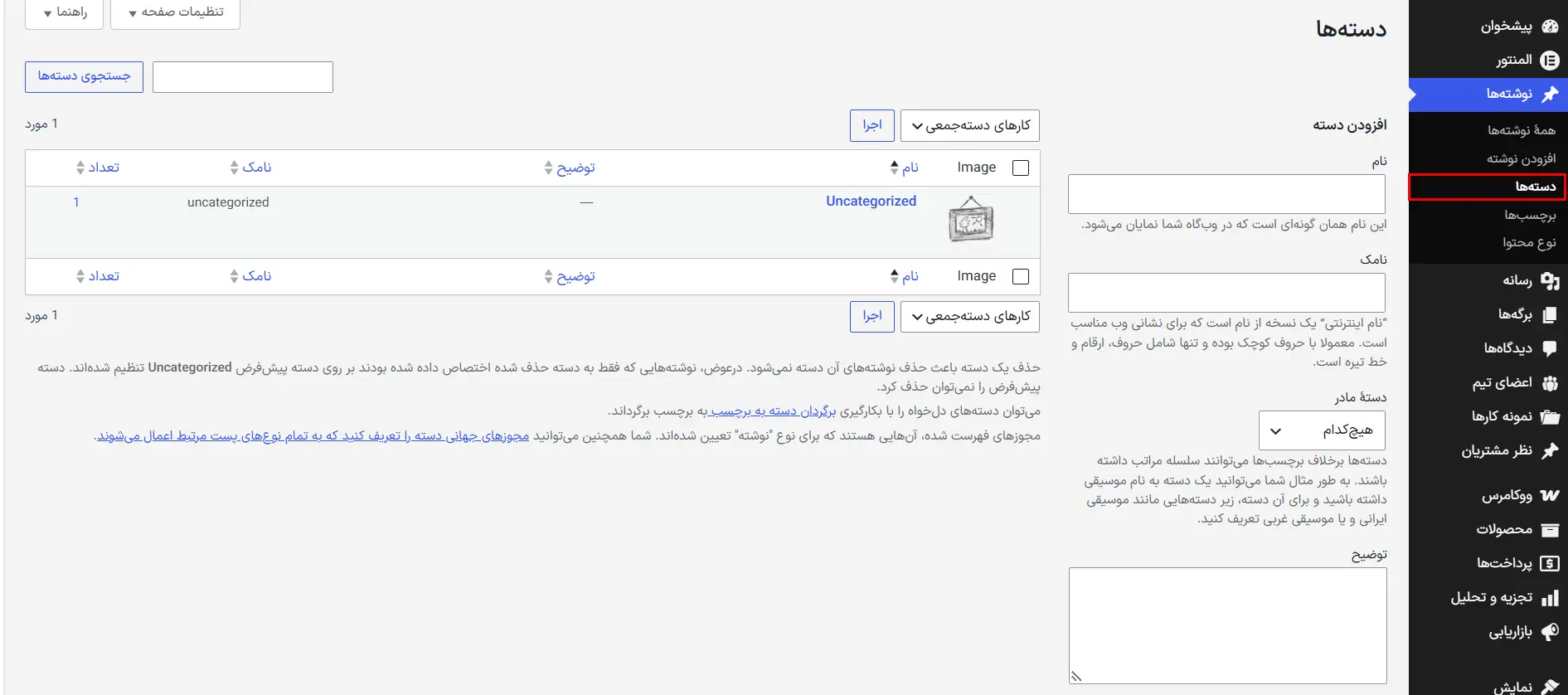1568x695 pixels.
Task: Click the top اجرا apply button
Action: [x=872, y=126]
